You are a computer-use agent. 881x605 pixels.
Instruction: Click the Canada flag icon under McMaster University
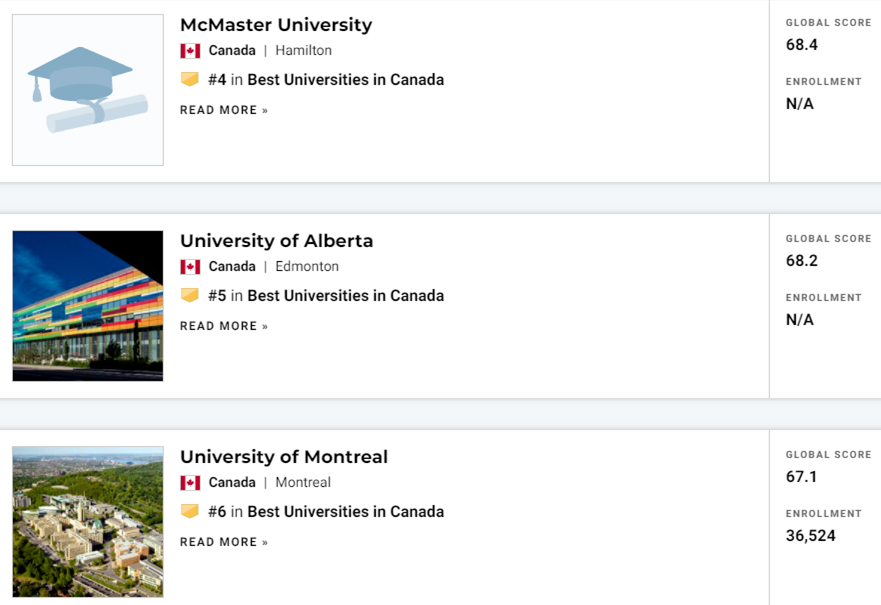tap(190, 51)
